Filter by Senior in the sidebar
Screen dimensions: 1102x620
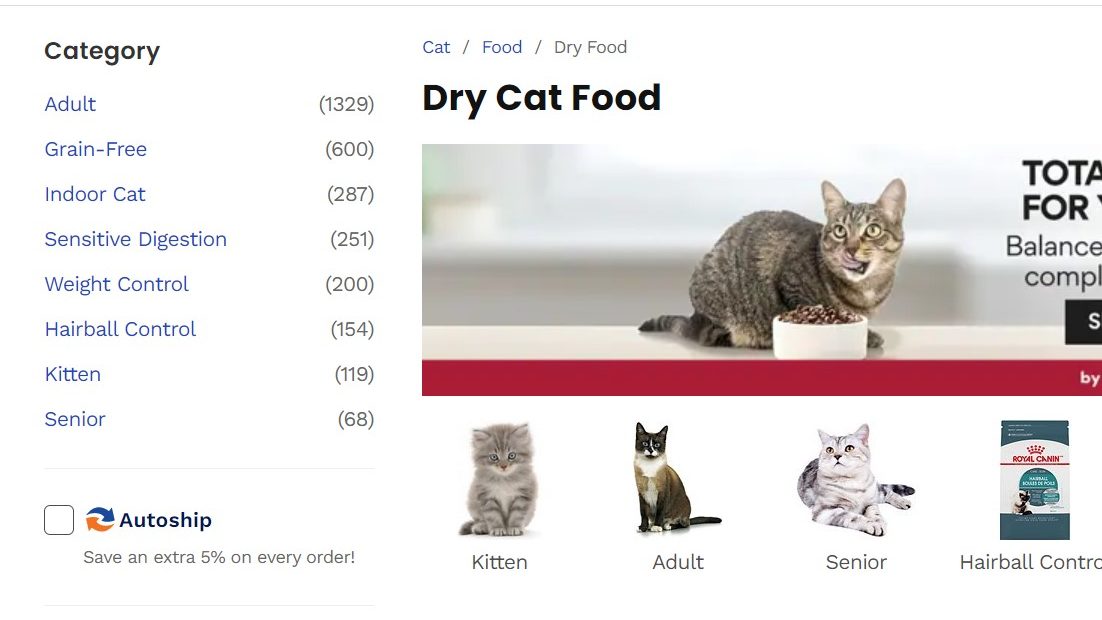(75, 419)
